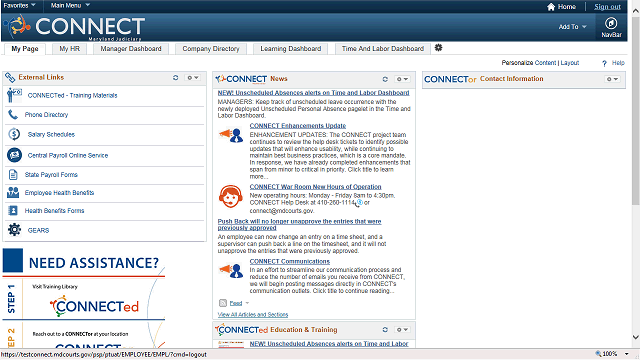Viewport: 640px width, 360px height.
Task: Click State Payroll Forms document icon
Action: 13,175
